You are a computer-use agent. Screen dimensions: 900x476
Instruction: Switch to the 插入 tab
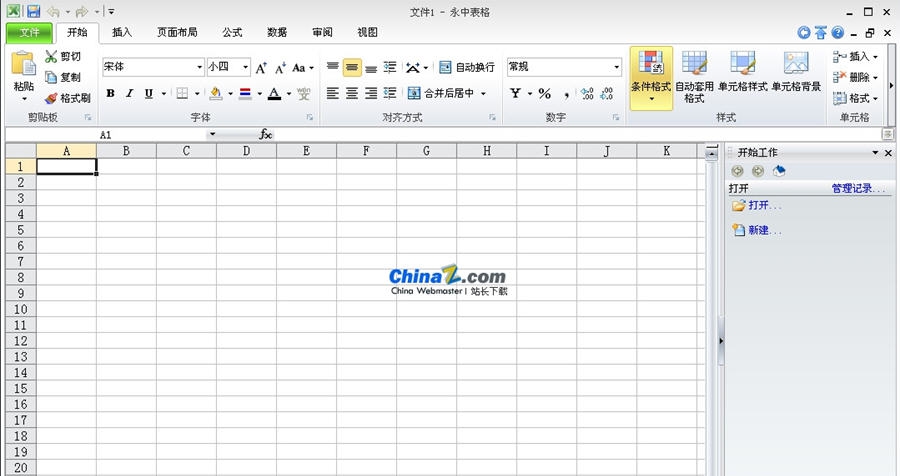(122, 32)
